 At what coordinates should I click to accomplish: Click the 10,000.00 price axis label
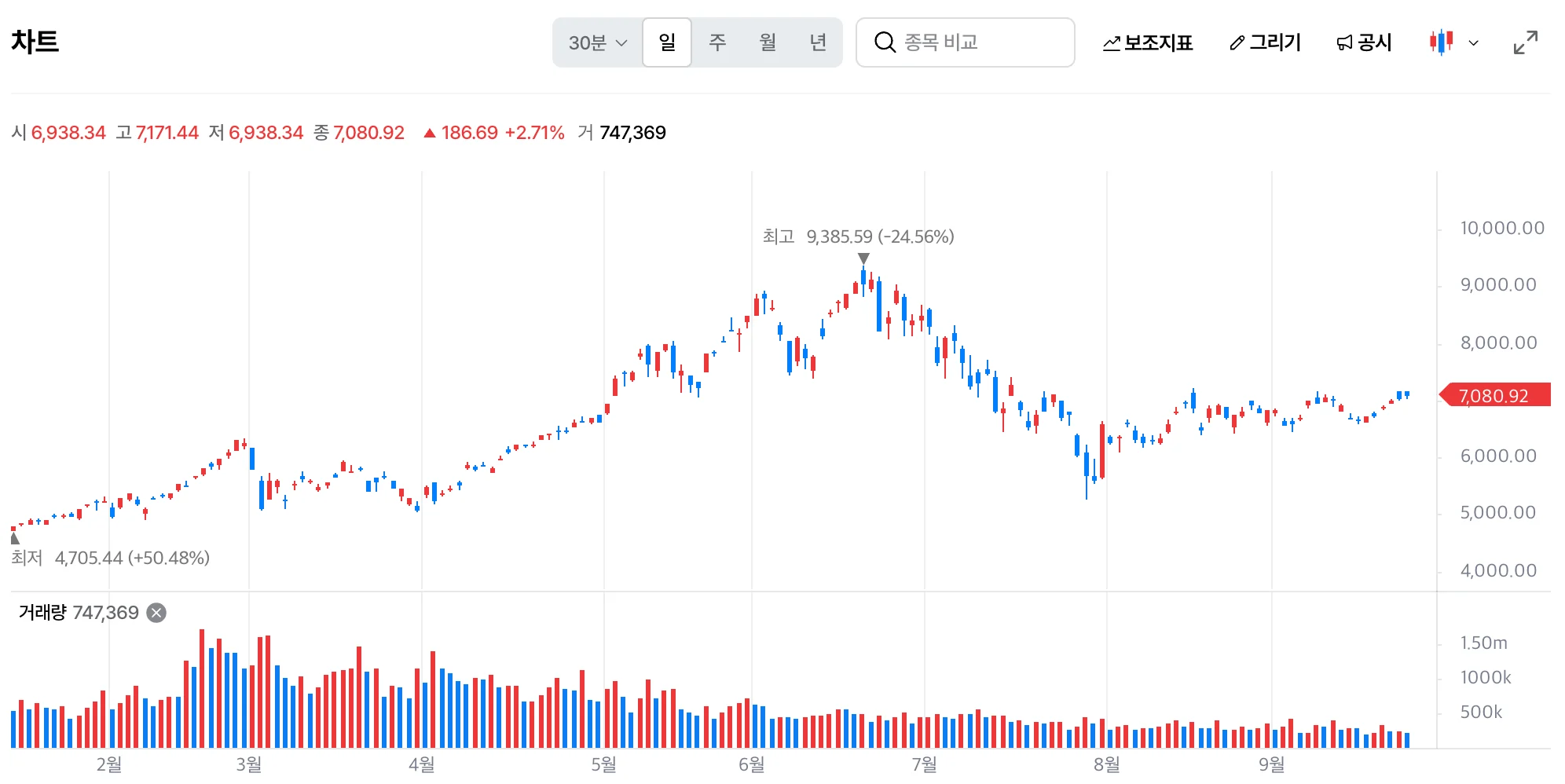pyautogui.click(x=1502, y=229)
